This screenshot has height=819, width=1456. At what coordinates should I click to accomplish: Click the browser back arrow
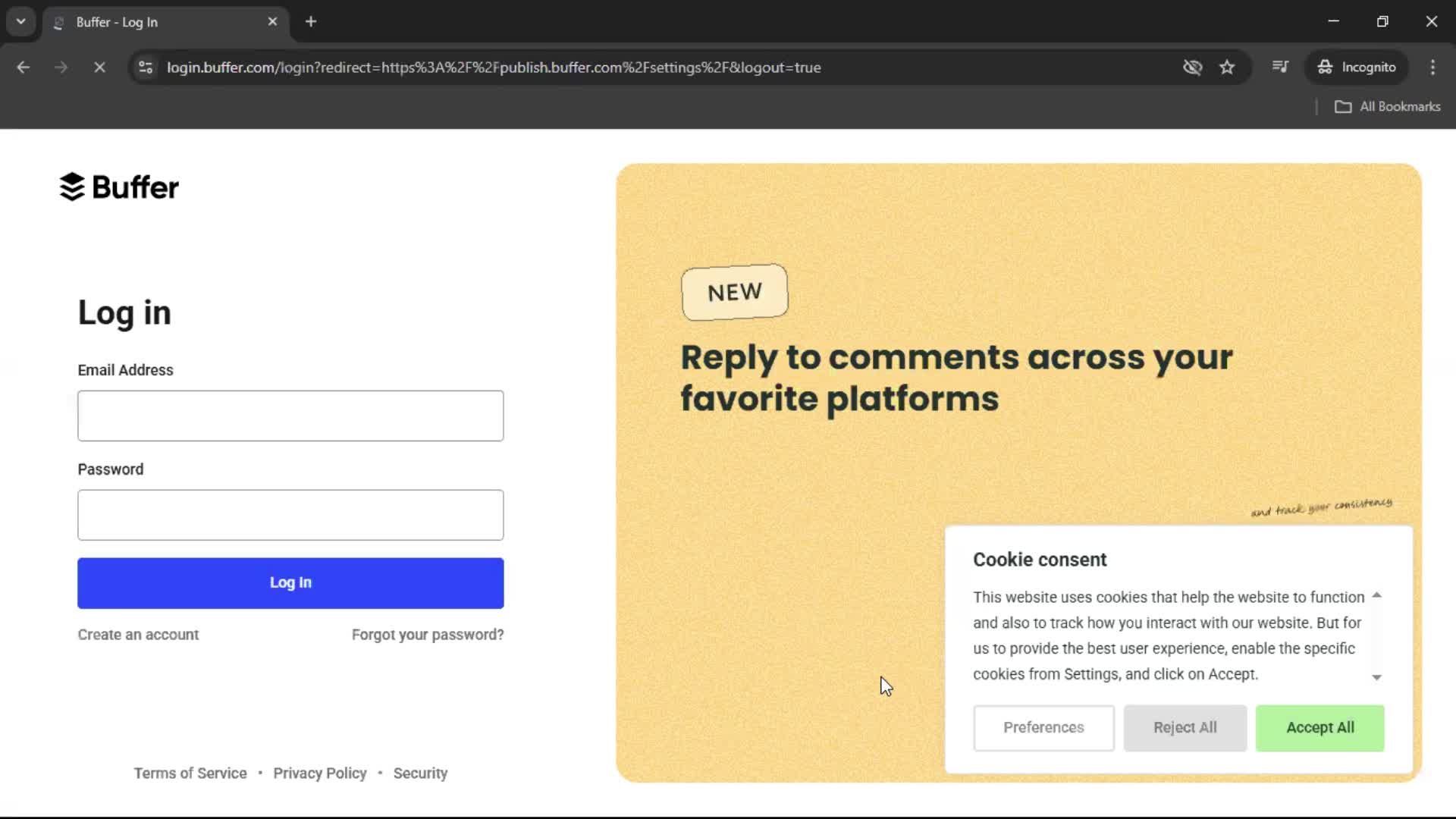[x=24, y=67]
